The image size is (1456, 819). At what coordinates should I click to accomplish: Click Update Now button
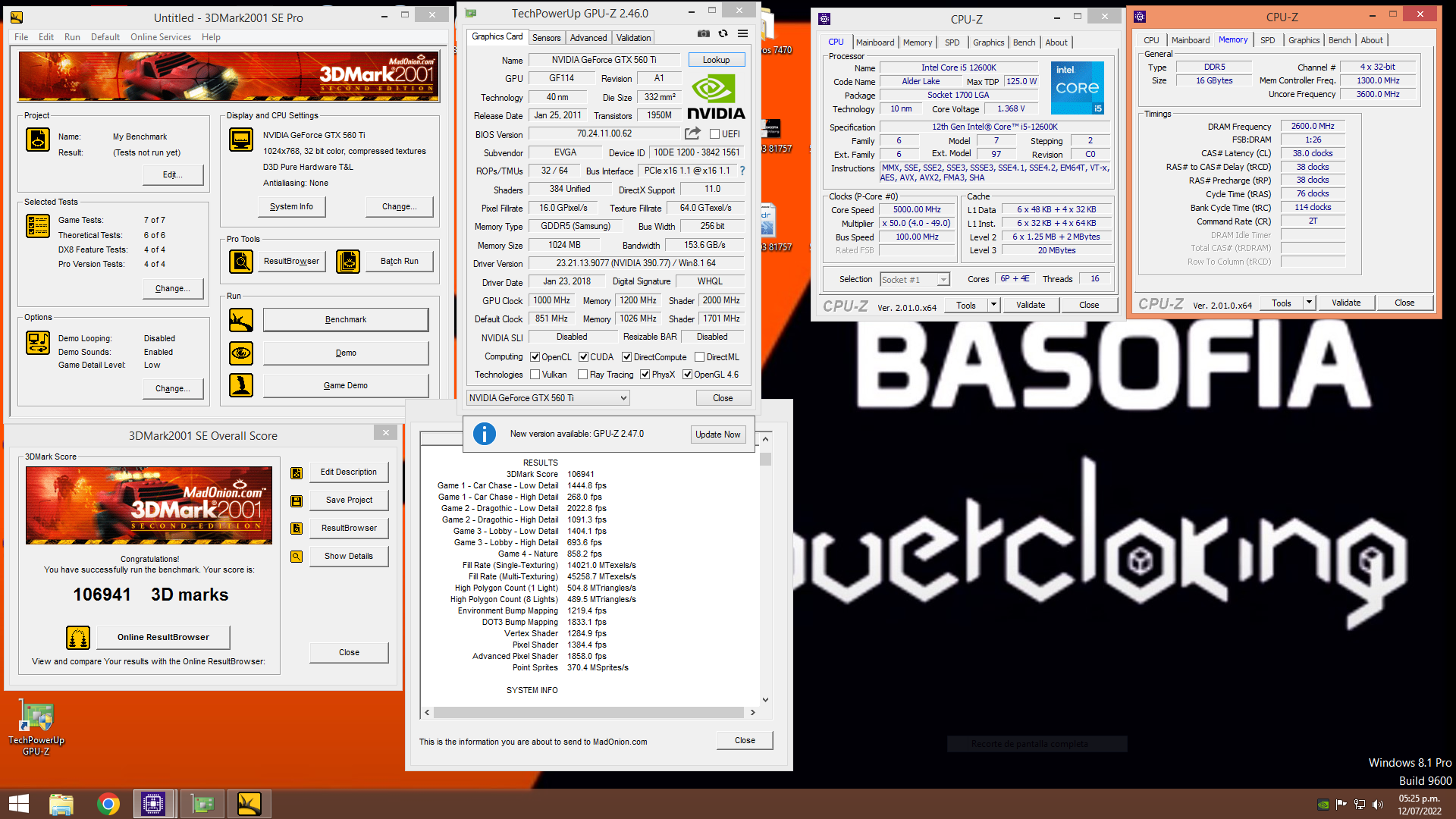click(x=718, y=435)
